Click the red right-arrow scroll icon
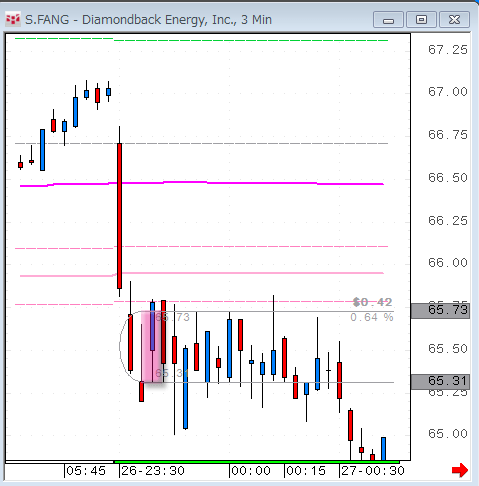Image resolution: width=479 pixels, height=486 pixels. coord(460,470)
